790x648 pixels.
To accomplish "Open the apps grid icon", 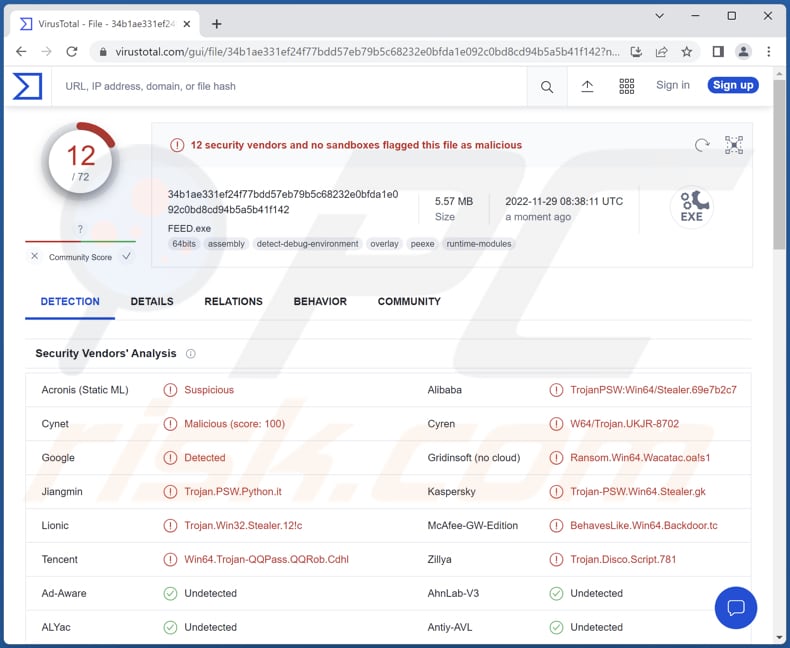I will pyautogui.click(x=627, y=87).
